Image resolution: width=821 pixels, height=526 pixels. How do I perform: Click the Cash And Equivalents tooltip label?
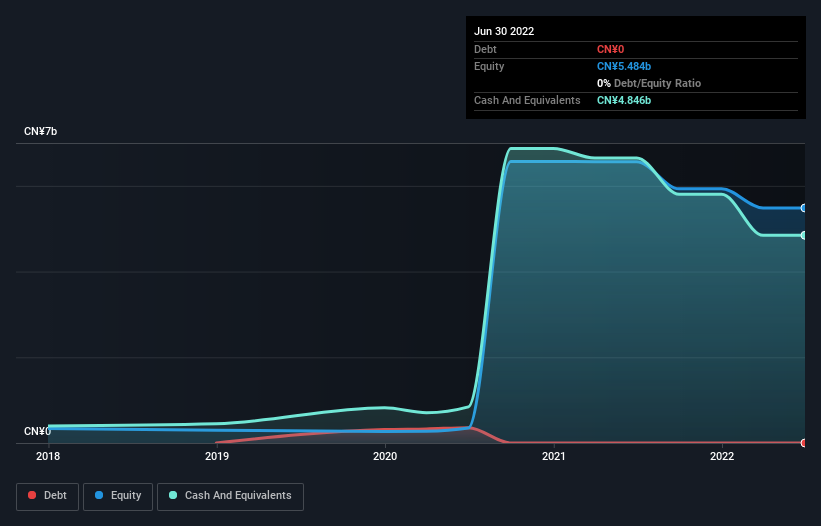coord(527,100)
